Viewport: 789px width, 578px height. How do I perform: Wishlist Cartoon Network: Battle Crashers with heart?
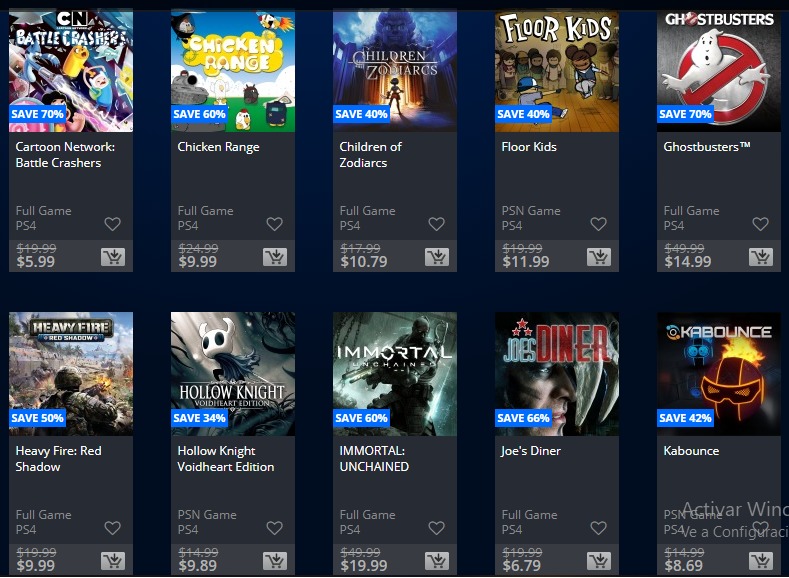click(x=112, y=224)
